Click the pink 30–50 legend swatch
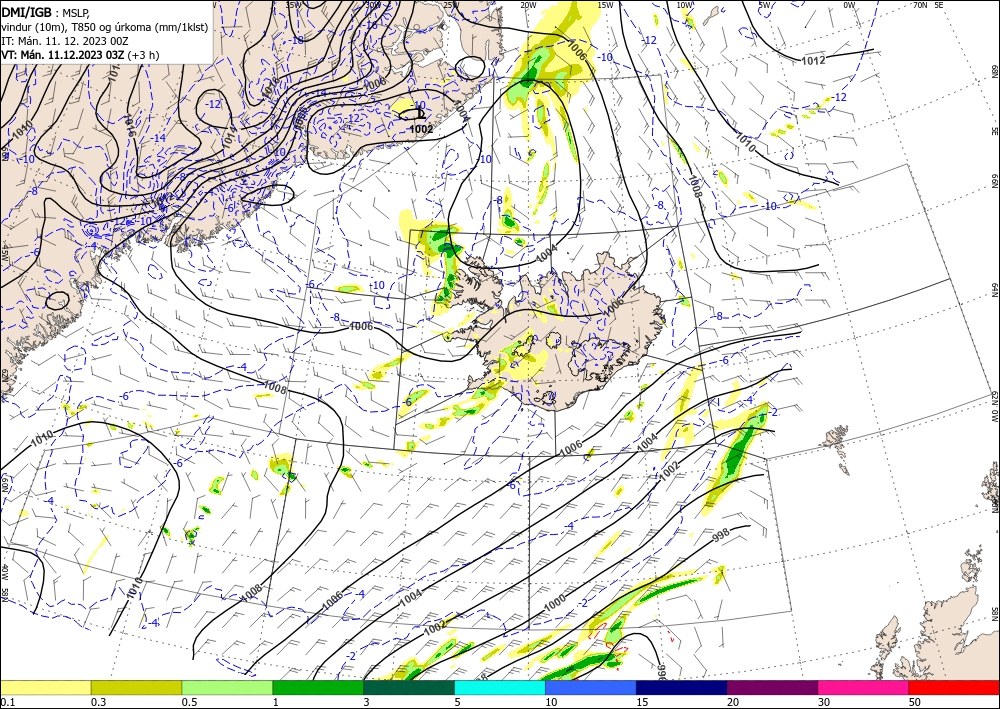1000x709 pixels. point(864,687)
